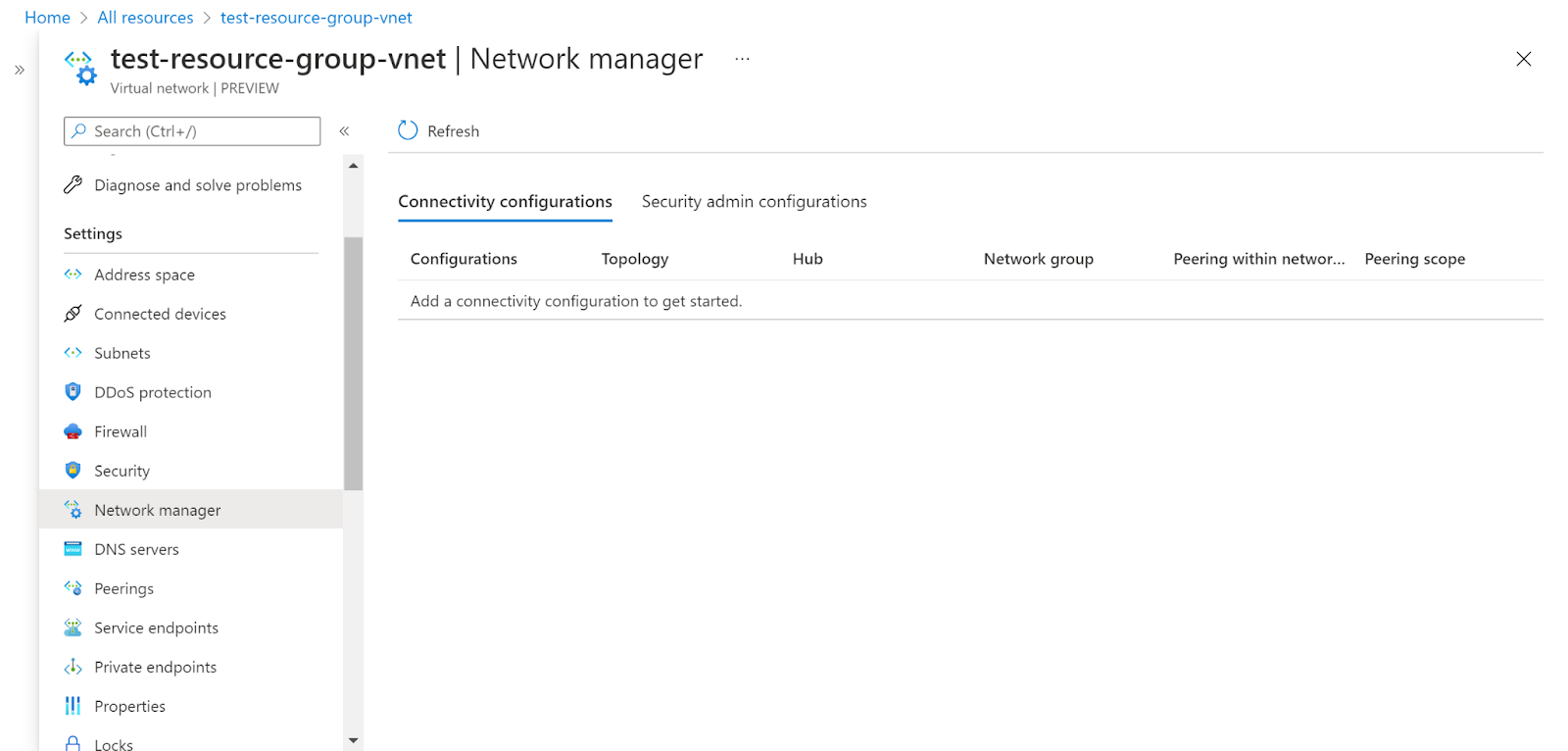Select the Connectivity configurations tab
Viewport: 1568px width, 751px height.
[505, 202]
